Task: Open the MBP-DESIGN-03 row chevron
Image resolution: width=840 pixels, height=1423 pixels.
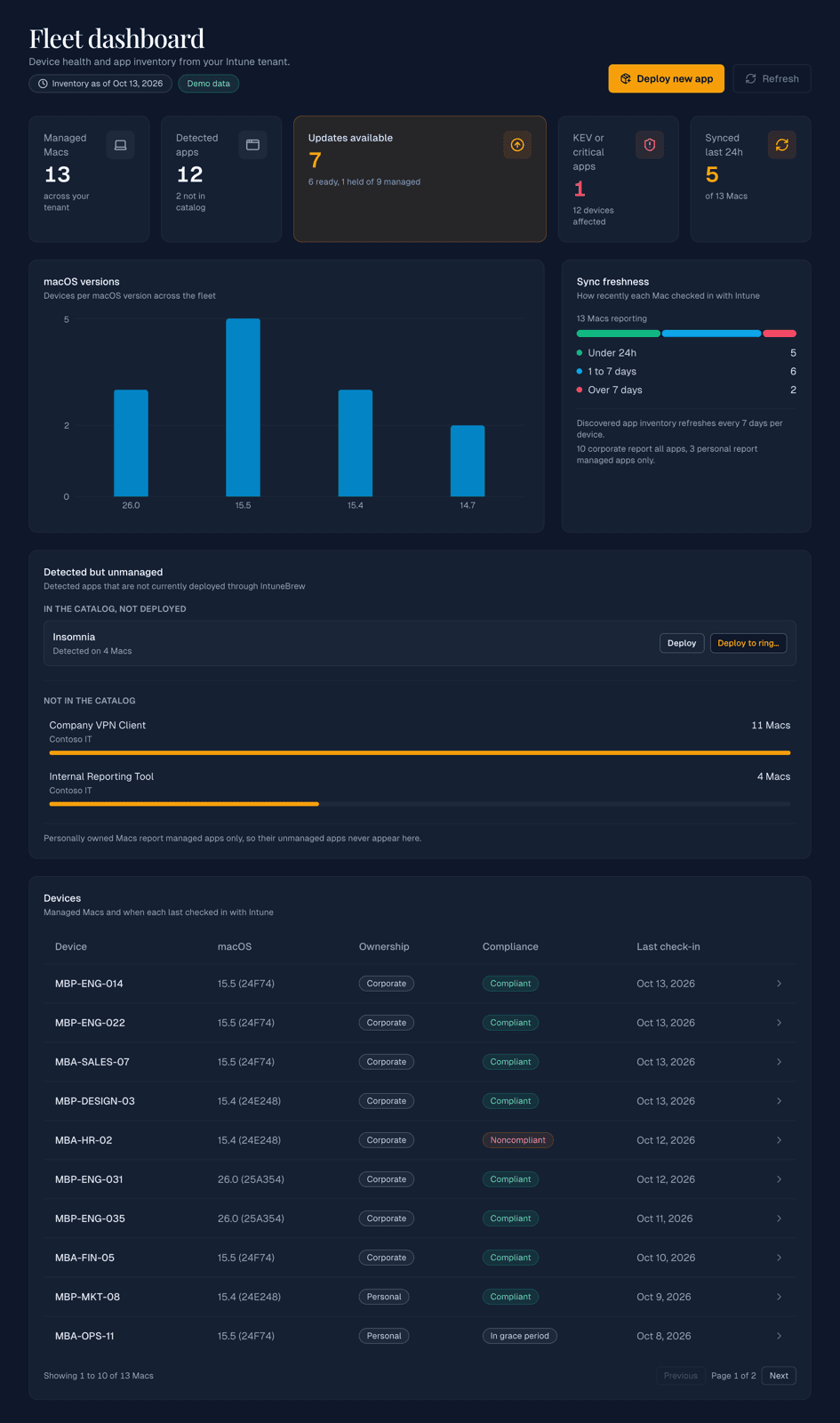Action: tap(779, 1101)
